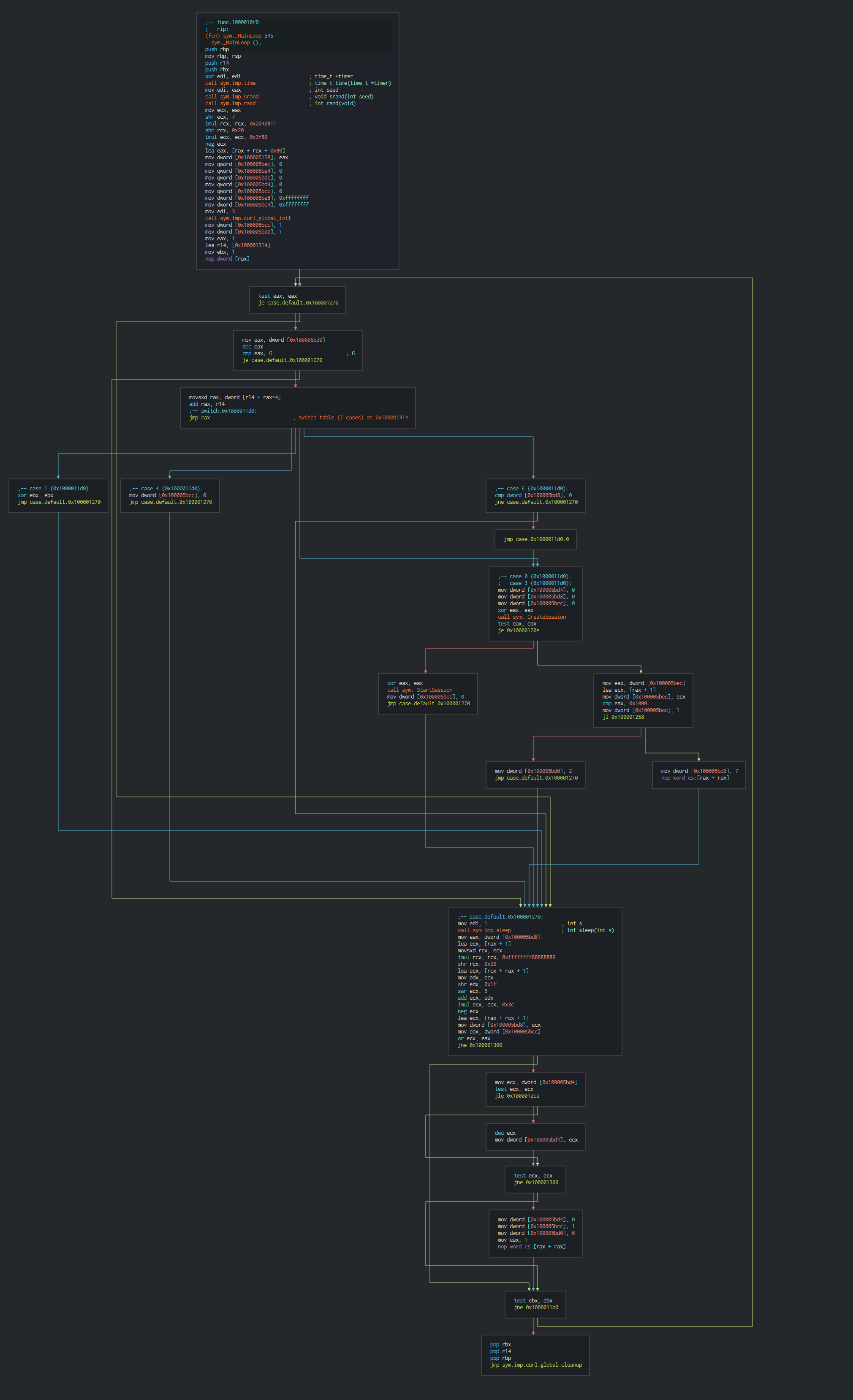The width and height of the screenshot is (853, 1400).
Task: Click the call sym.imp.srand instruction
Action: tap(232, 97)
